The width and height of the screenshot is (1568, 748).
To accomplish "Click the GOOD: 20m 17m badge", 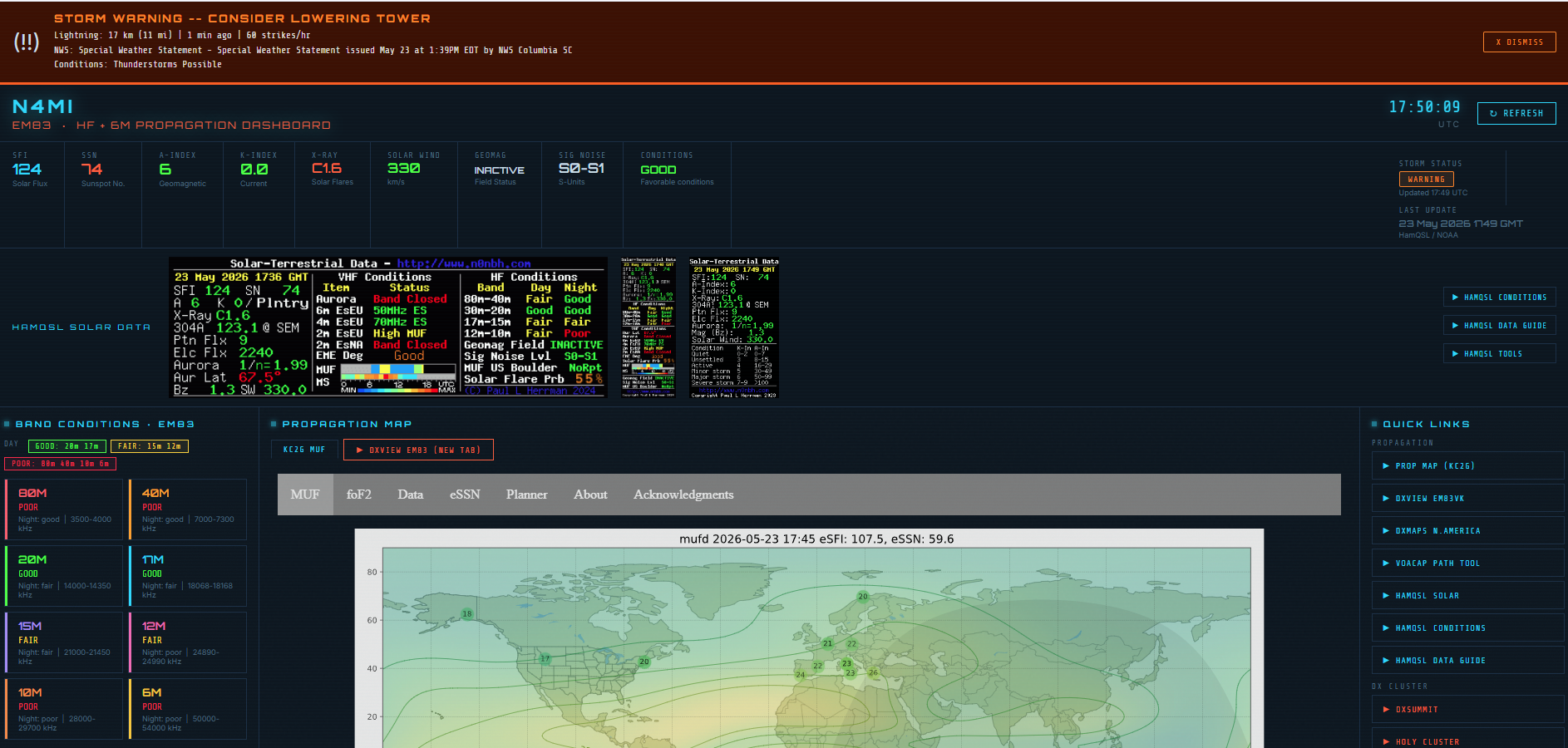I will pyautogui.click(x=67, y=446).
